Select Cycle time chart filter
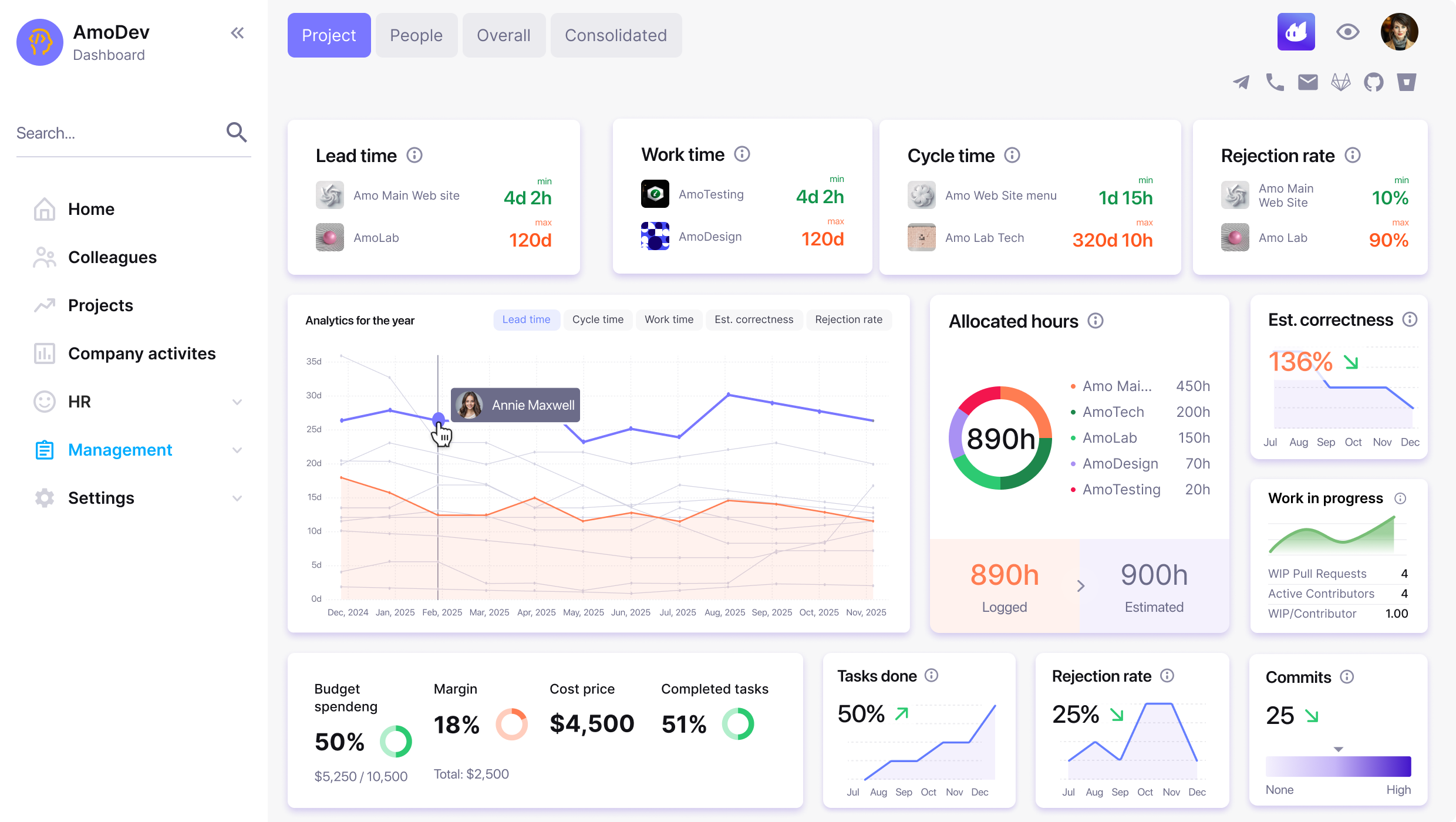1456x822 pixels. [598, 319]
